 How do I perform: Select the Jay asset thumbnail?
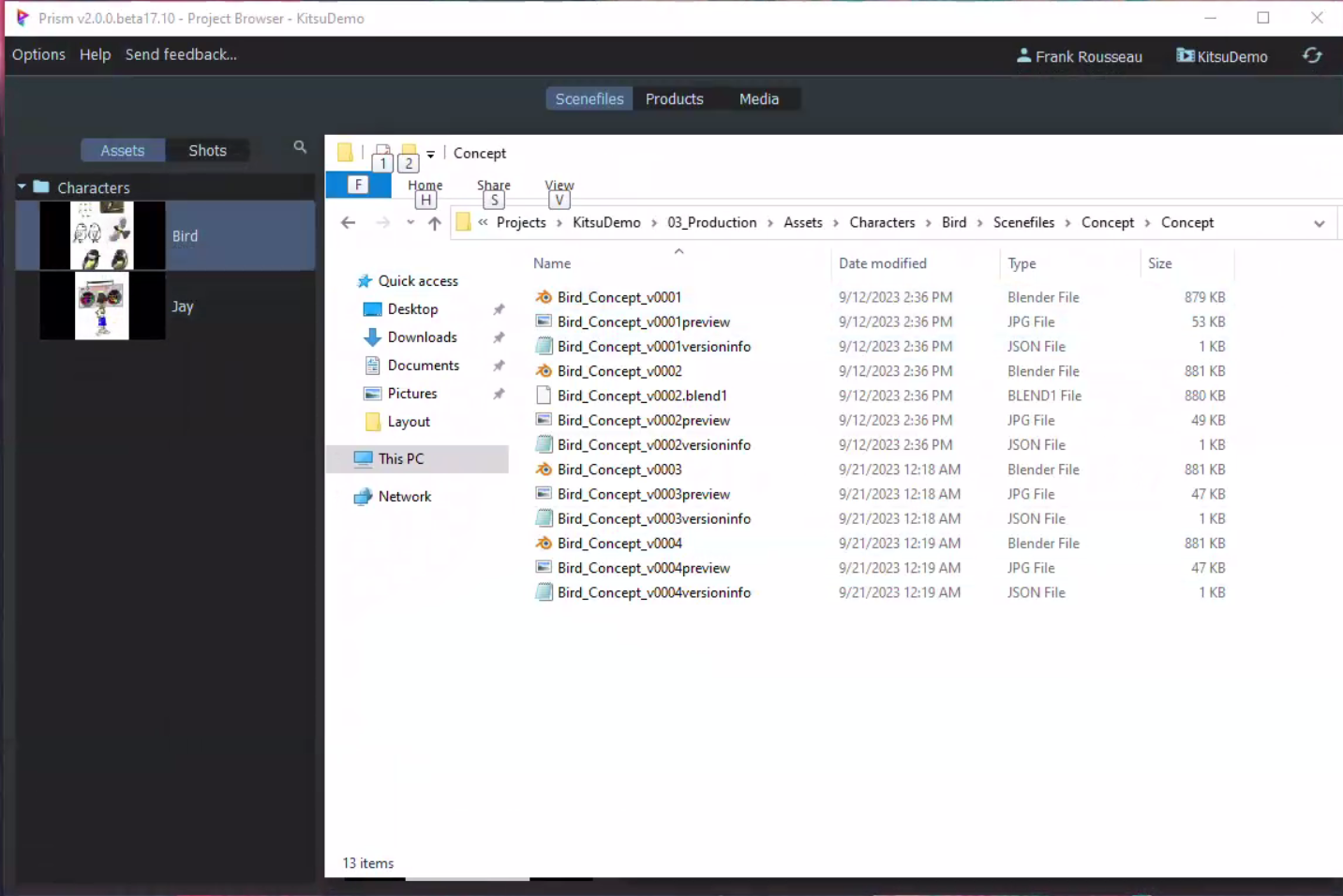(x=102, y=306)
